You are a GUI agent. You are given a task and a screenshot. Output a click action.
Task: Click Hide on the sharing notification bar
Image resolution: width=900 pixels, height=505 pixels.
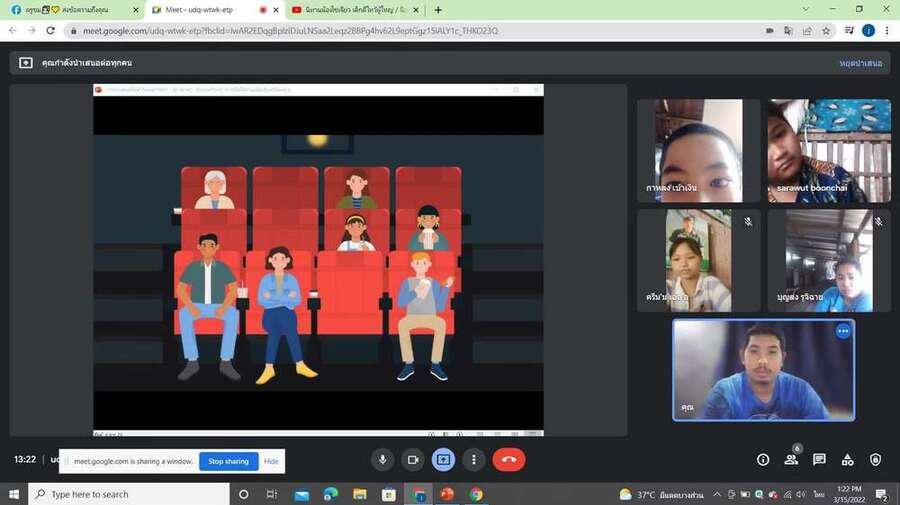point(271,461)
